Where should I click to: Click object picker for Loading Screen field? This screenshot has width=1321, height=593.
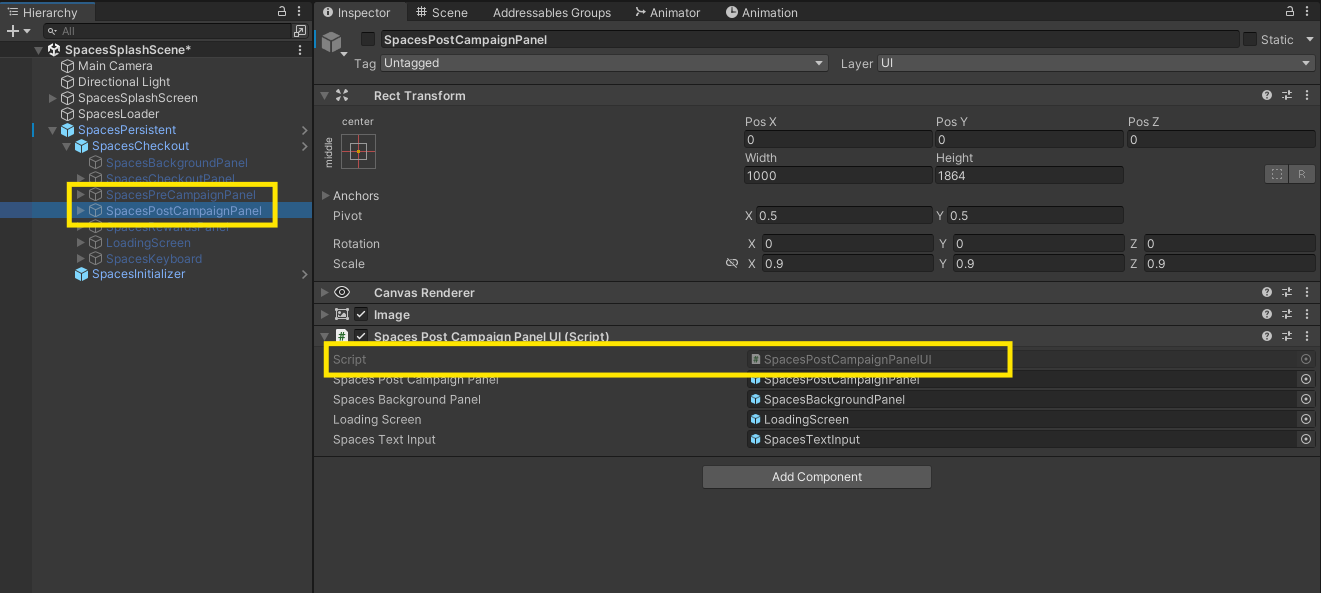coord(1305,420)
